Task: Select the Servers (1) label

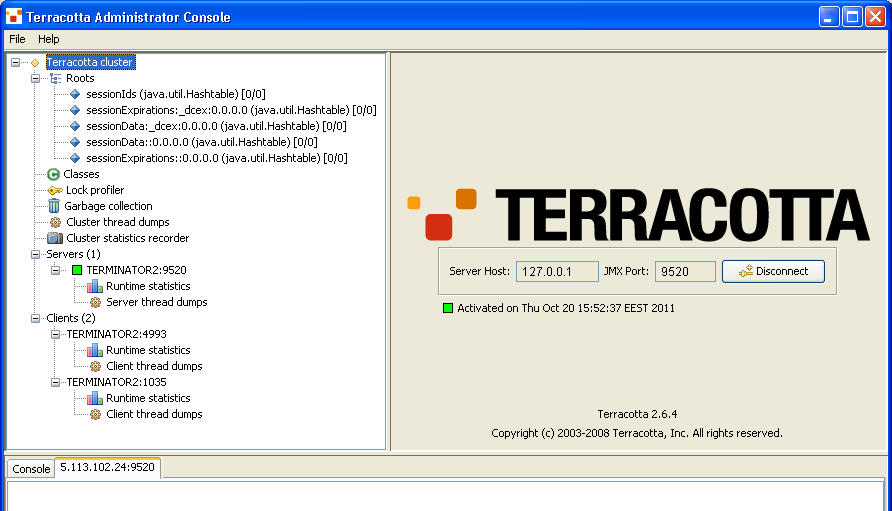Action: click(x=73, y=254)
